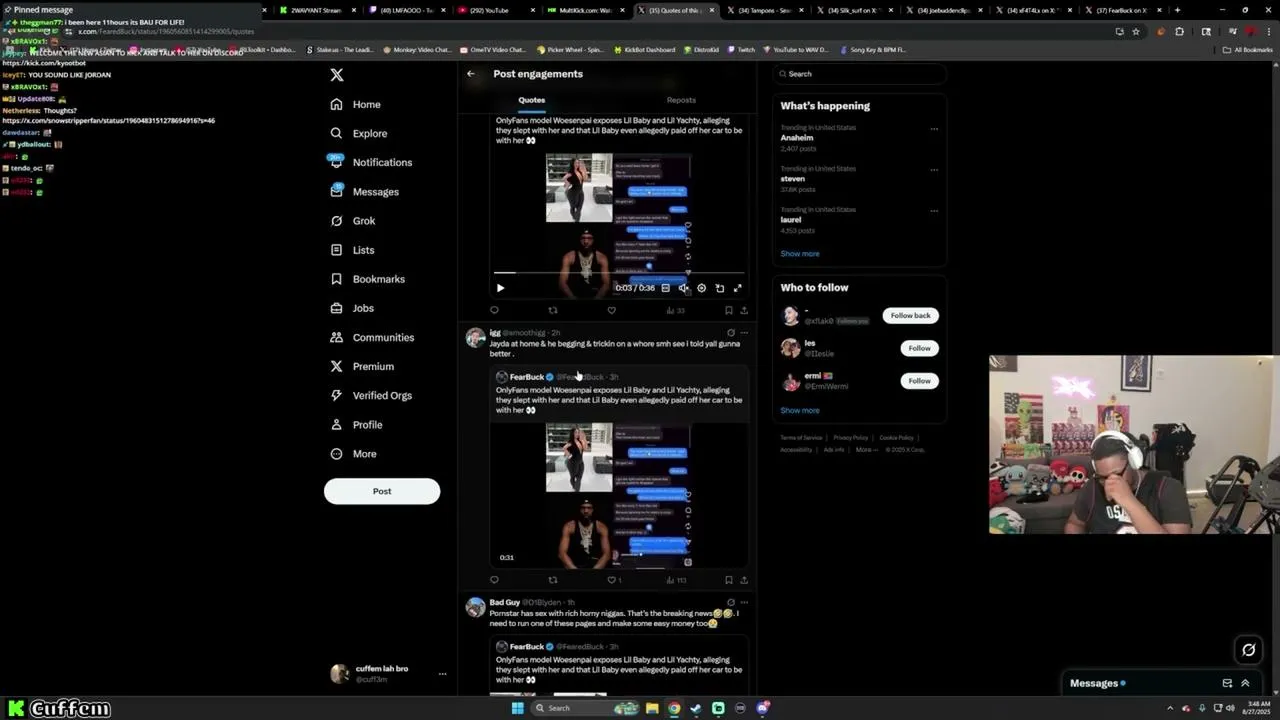The width and height of the screenshot is (1280, 720).
Task: Click Show more under What's happening
Action: coord(800,254)
